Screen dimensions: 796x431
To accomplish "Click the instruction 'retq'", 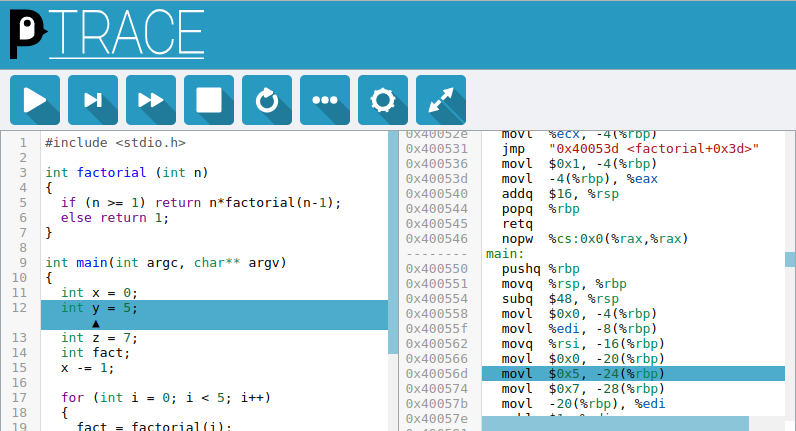I will click(517, 224).
